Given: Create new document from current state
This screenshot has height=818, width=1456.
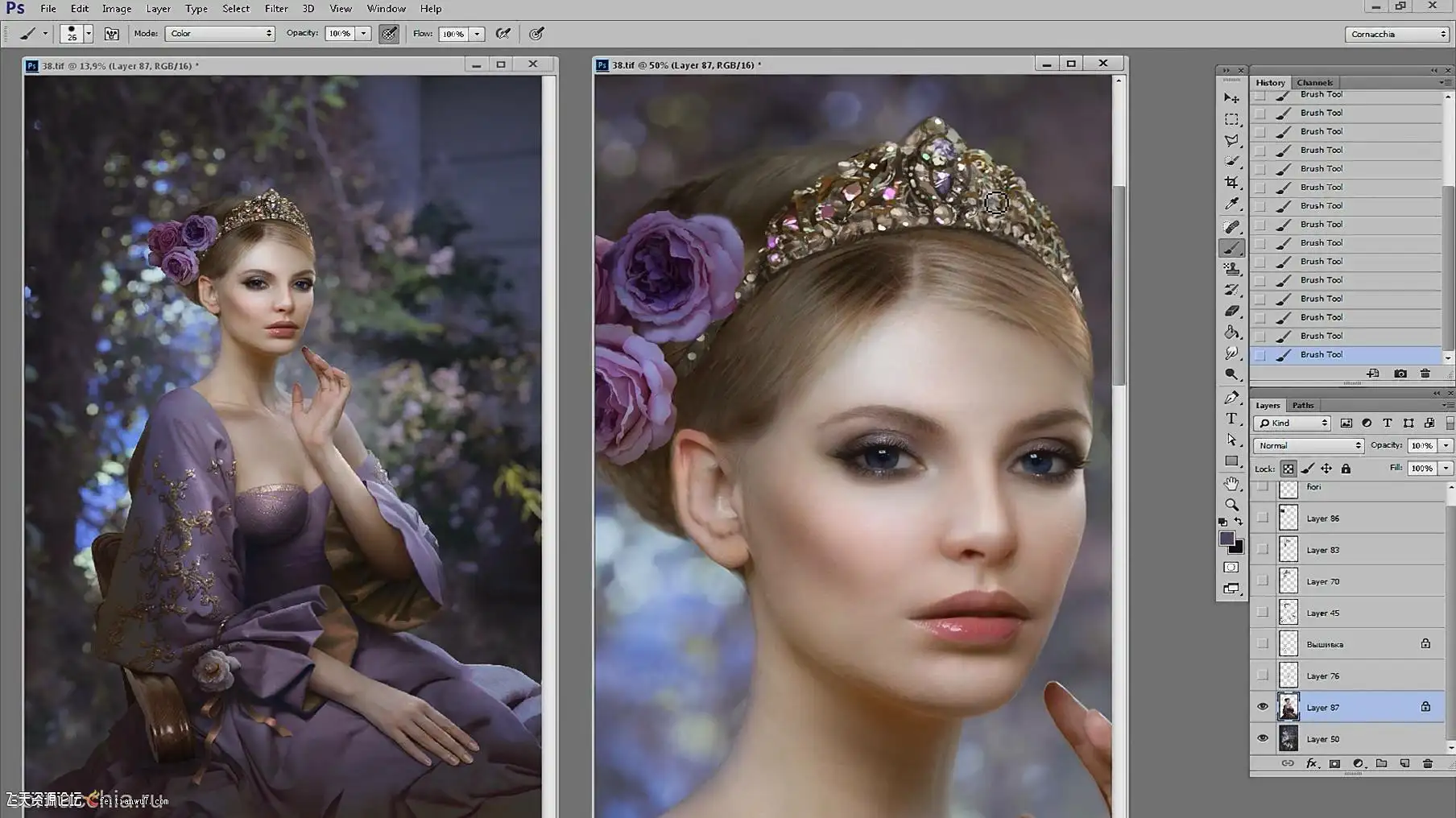Looking at the screenshot, I should point(1373,374).
